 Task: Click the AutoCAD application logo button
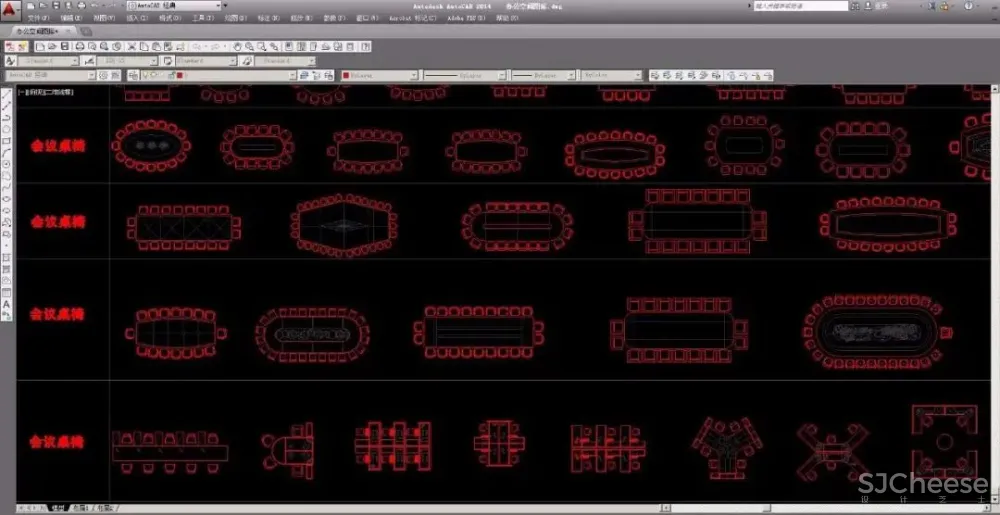[9, 9]
